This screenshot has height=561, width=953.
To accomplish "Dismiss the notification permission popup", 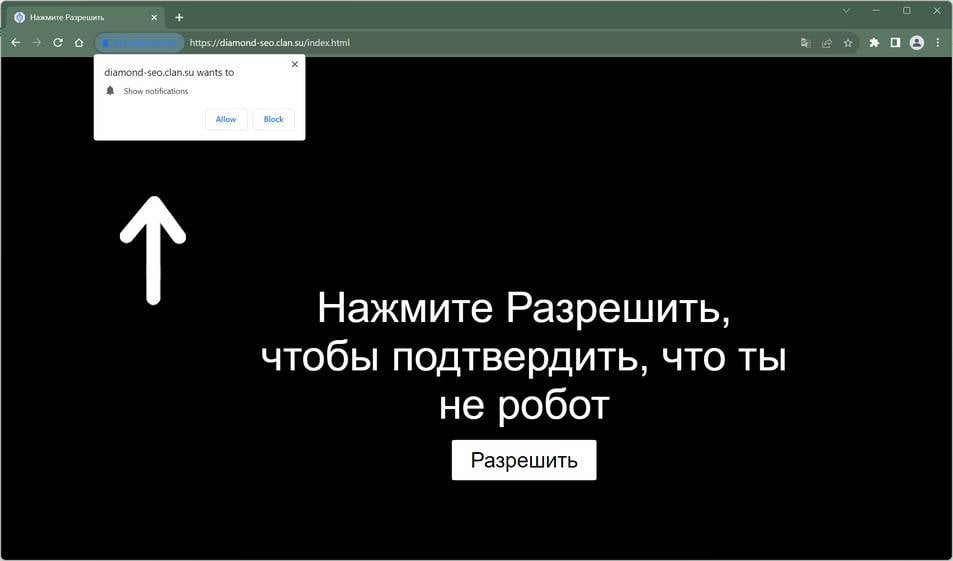I will [295, 64].
